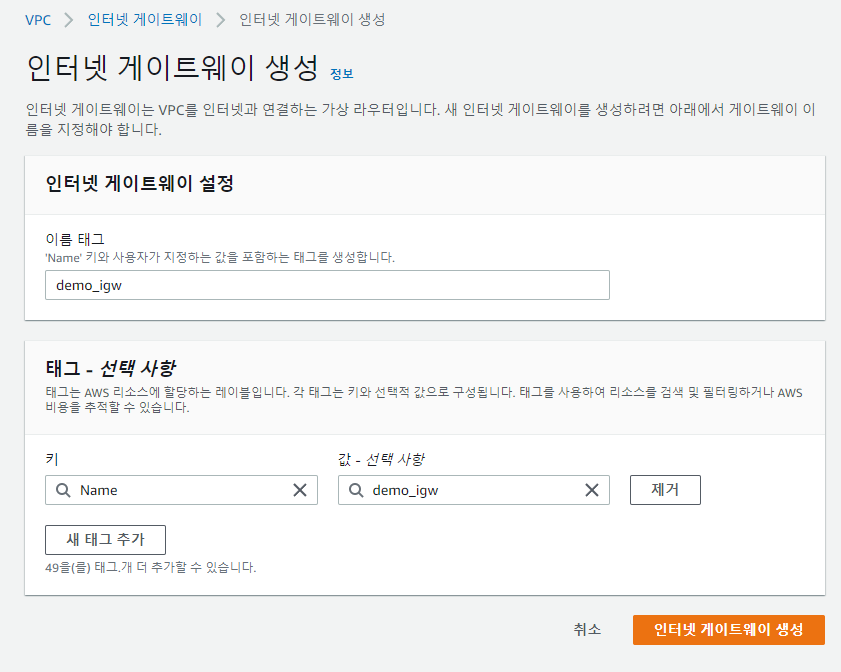The image size is (841, 672).
Task: Click the 인터넷 게이트웨이 설정 section heading
Action: (139, 183)
